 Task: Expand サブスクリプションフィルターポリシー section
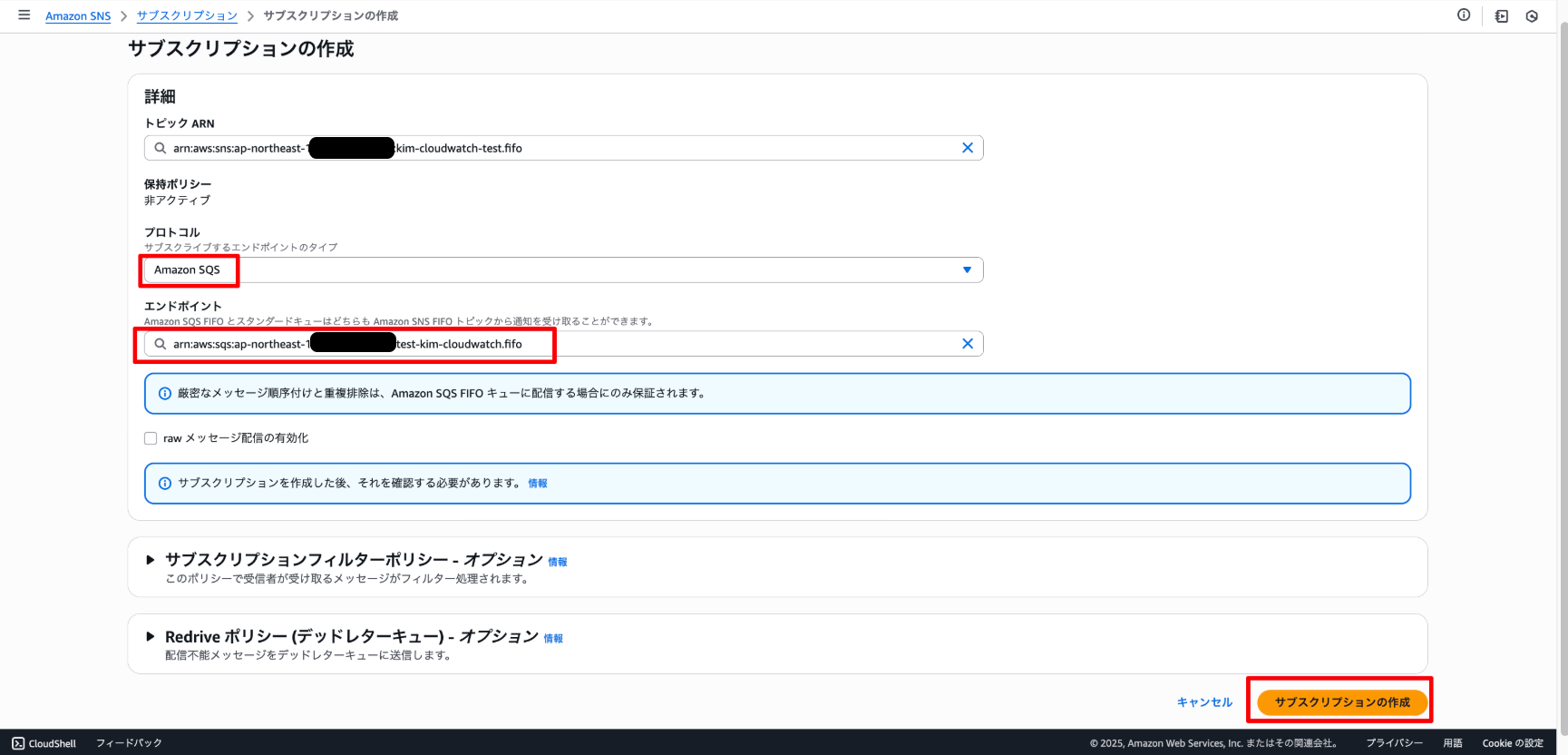point(151,560)
